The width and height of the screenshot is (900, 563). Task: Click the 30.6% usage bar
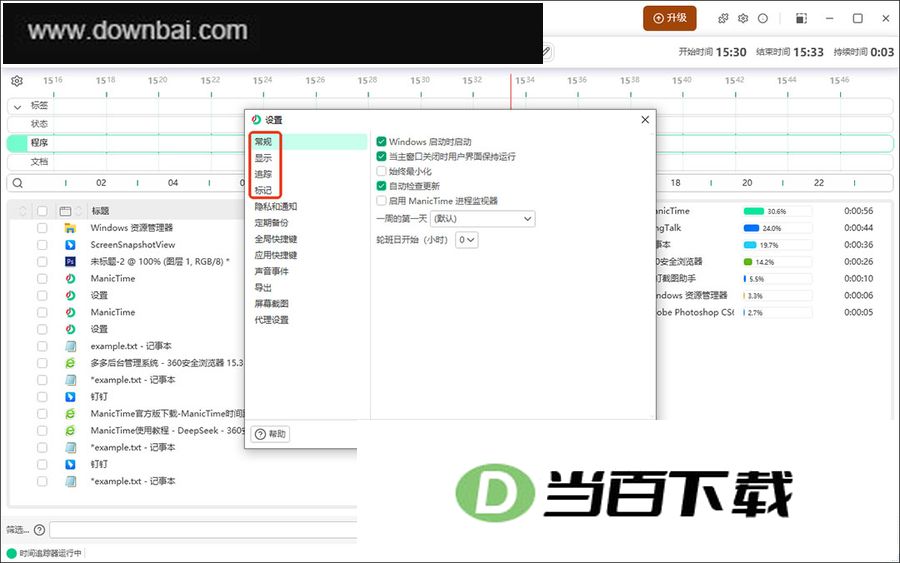coord(777,211)
